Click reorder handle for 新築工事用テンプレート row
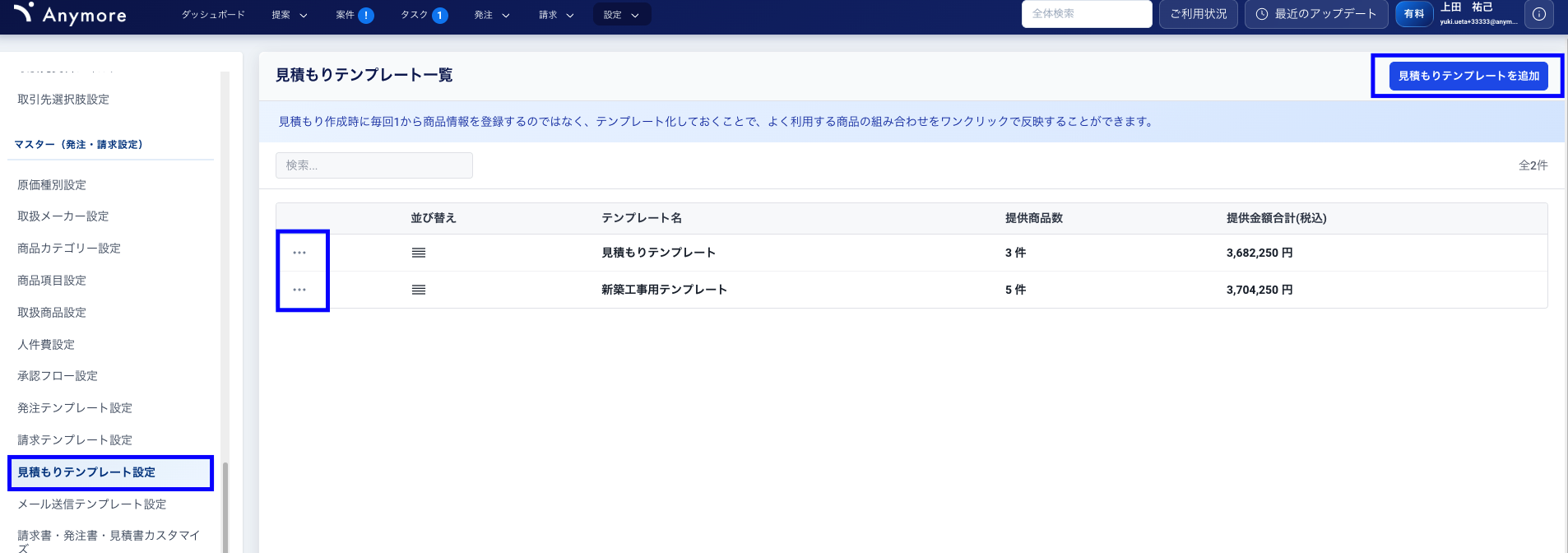Image resolution: width=1568 pixels, height=553 pixels. pos(419,290)
